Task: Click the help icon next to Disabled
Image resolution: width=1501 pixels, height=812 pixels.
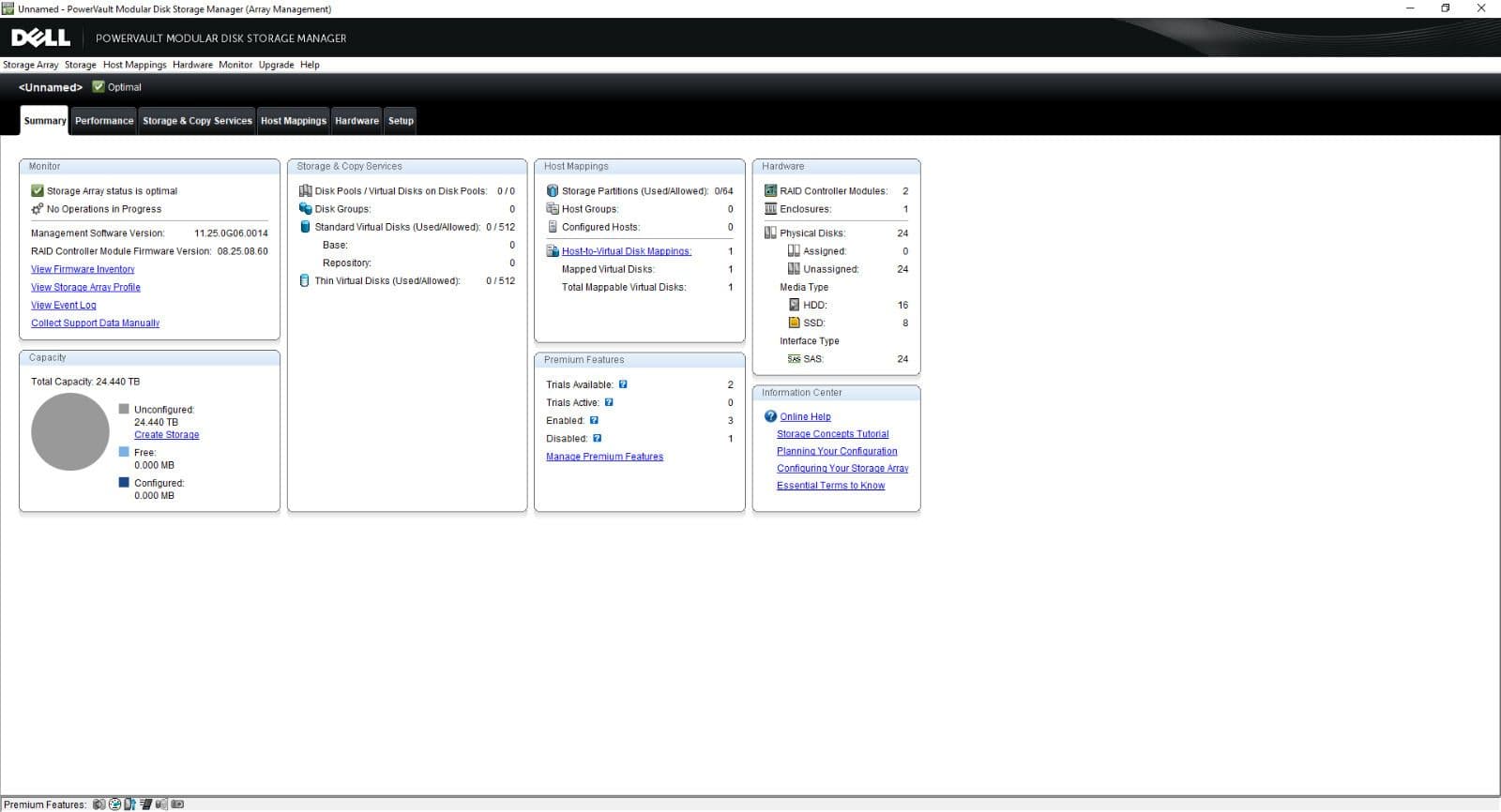Action: tap(598, 438)
